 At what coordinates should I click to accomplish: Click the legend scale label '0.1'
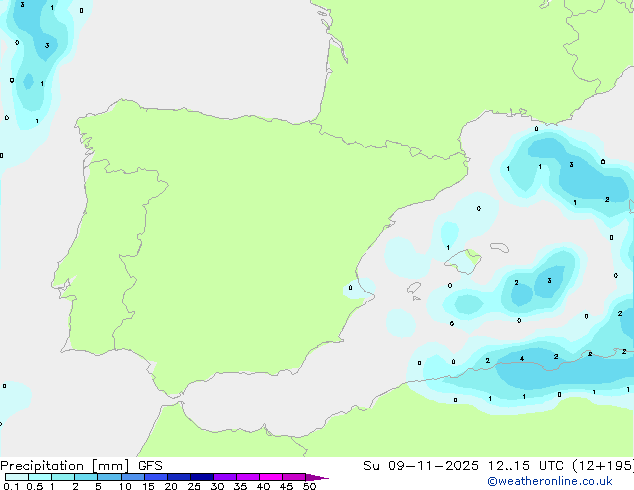click(11, 486)
